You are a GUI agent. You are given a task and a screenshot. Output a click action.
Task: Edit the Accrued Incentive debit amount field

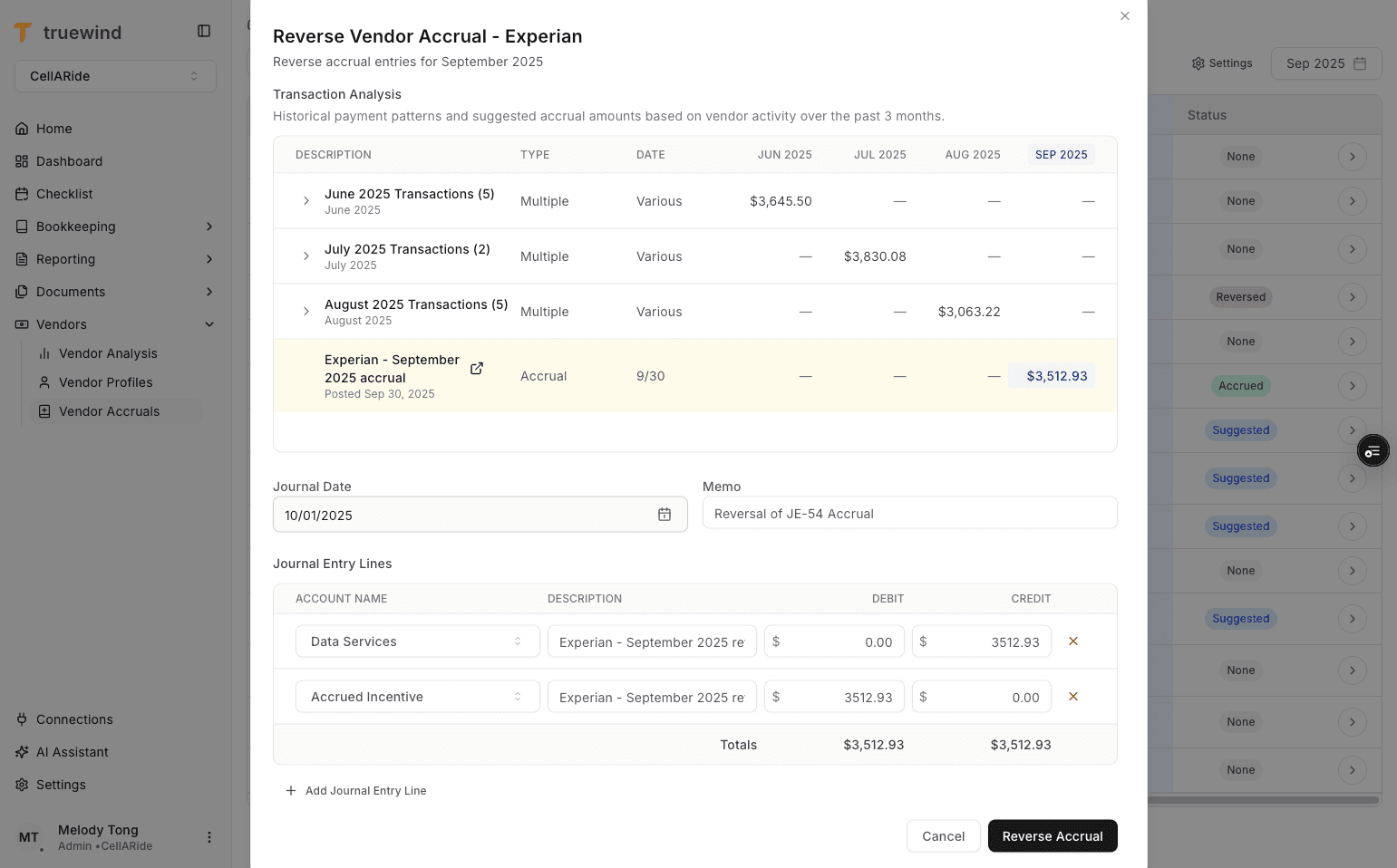[834, 697]
